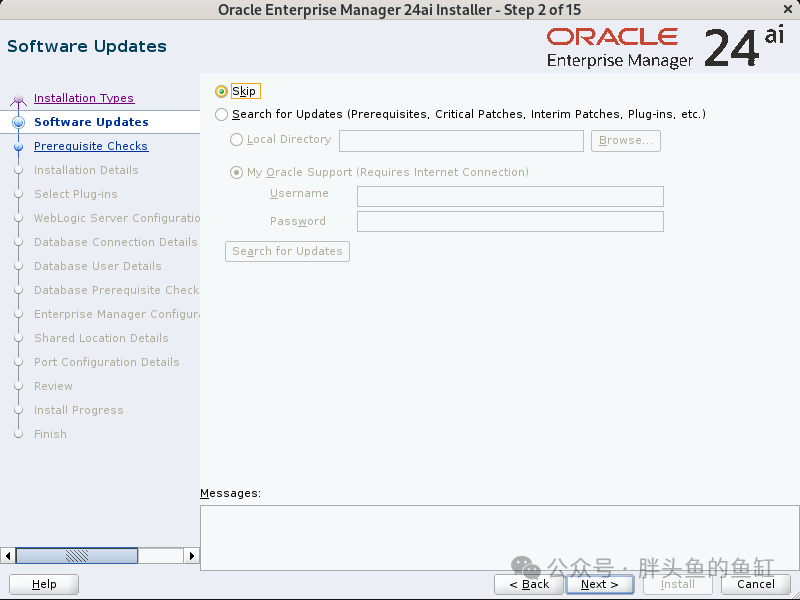Click the Search for Updates button
Viewport: 800px width, 600px height.
[287, 252]
